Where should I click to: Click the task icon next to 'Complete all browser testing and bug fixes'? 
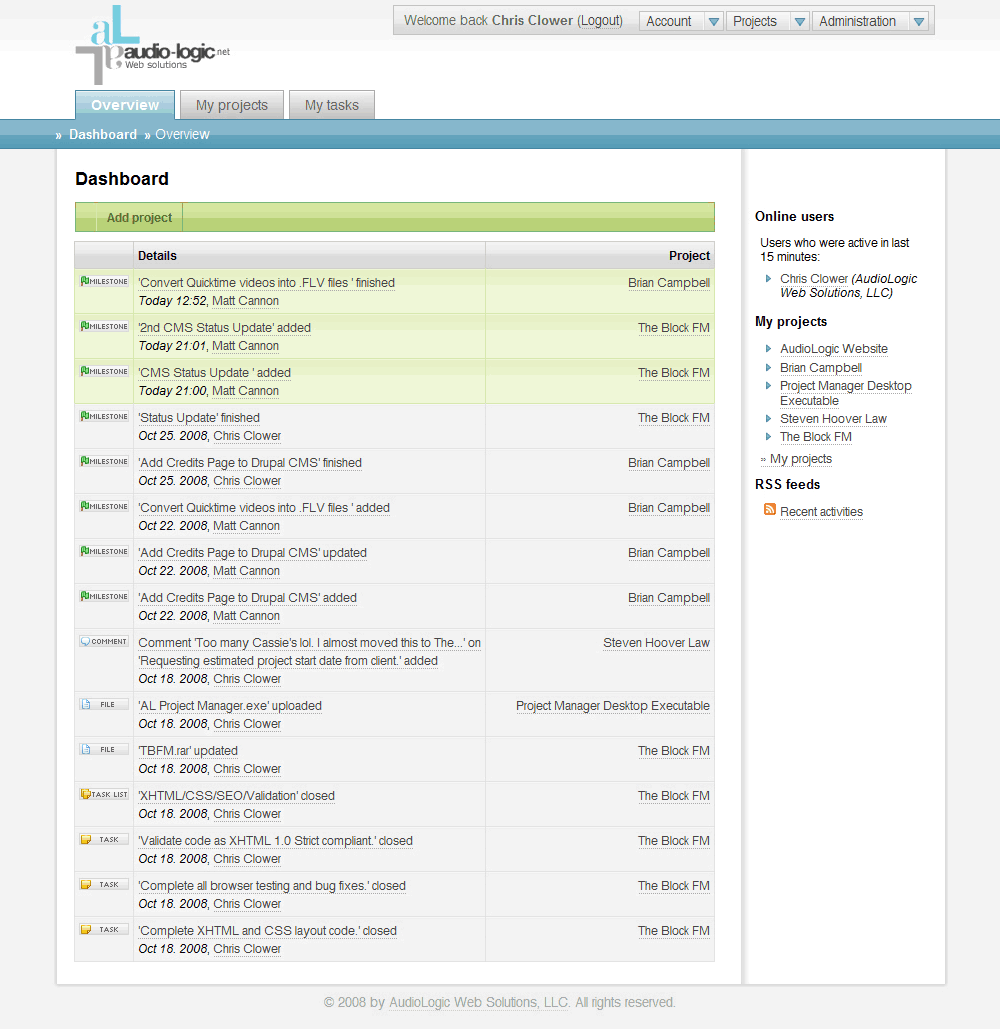pos(103,884)
